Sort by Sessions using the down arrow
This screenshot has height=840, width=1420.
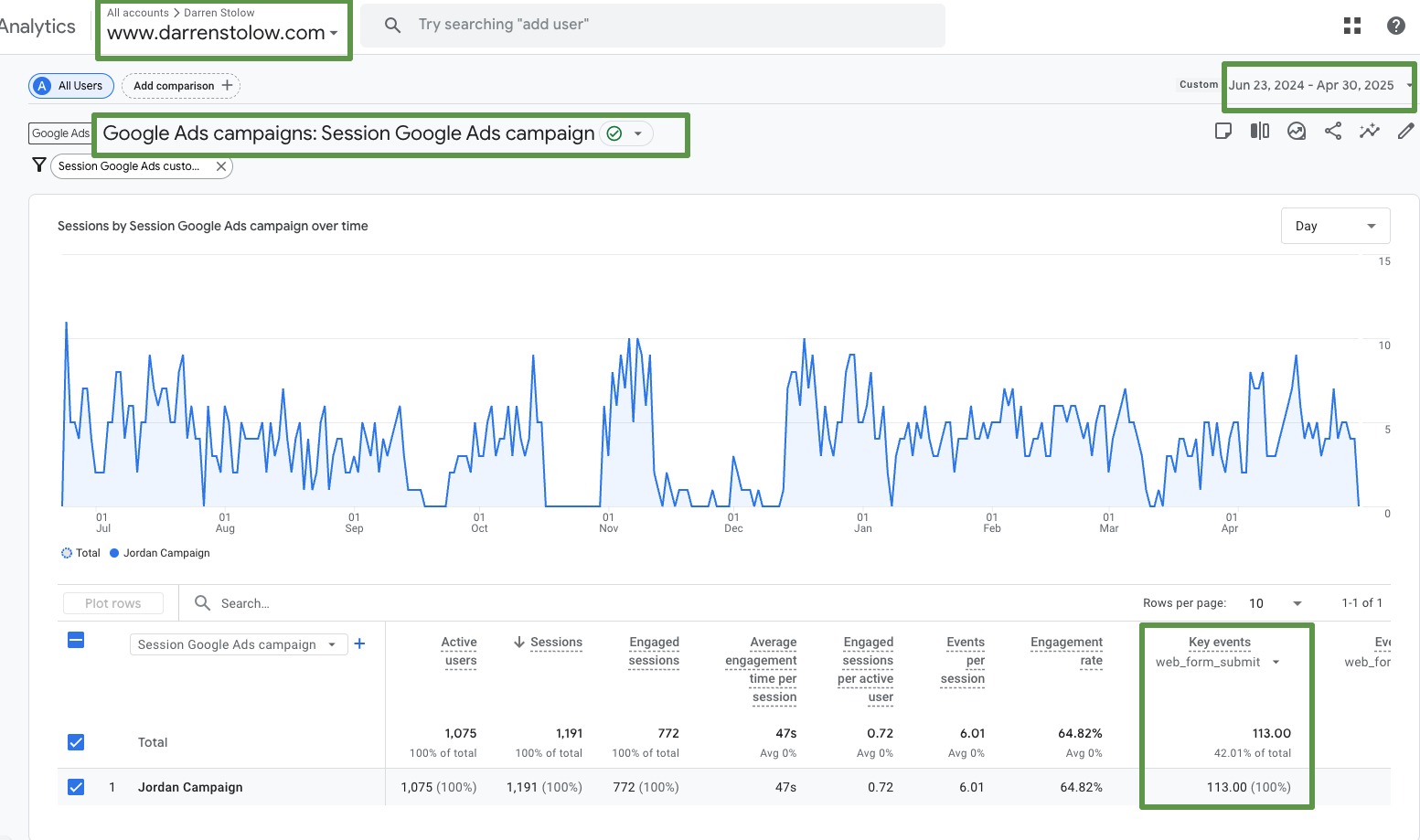click(x=519, y=642)
